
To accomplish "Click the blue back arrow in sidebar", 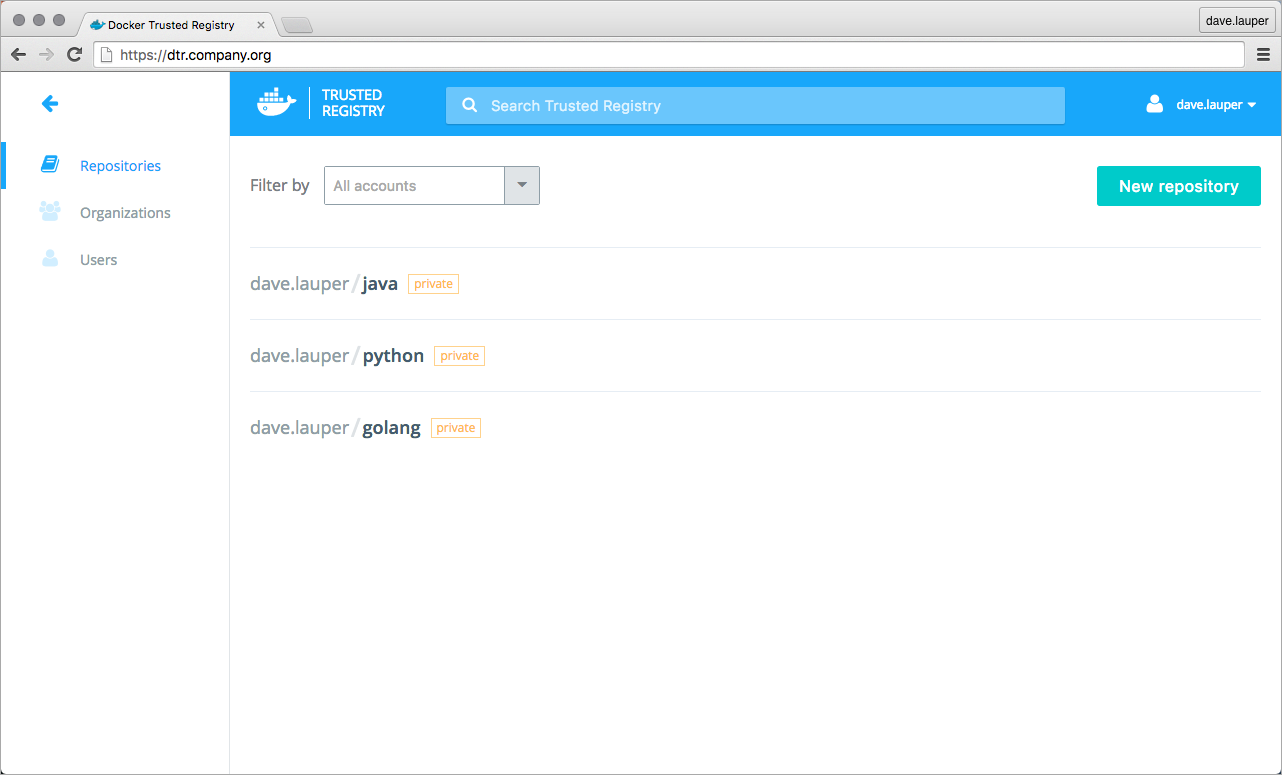I will (50, 103).
